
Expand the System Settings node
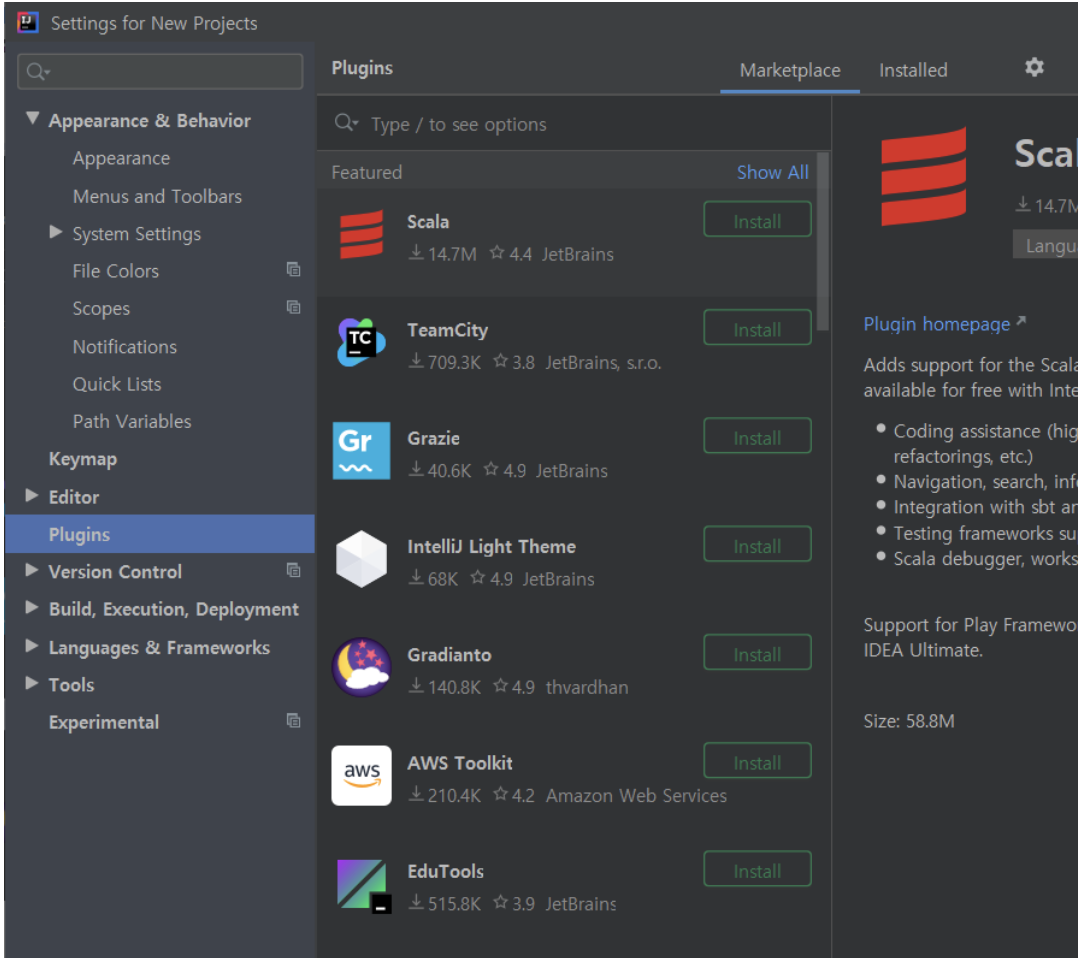(56, 232)
